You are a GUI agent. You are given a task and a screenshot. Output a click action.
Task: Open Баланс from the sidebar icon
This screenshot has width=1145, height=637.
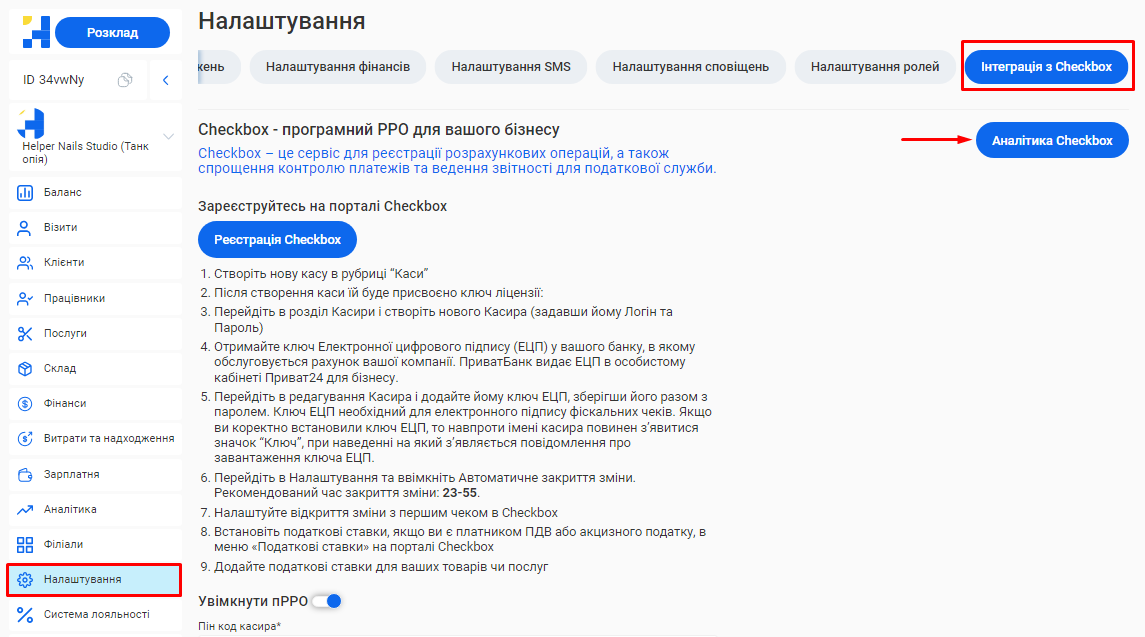coord(26,192)
